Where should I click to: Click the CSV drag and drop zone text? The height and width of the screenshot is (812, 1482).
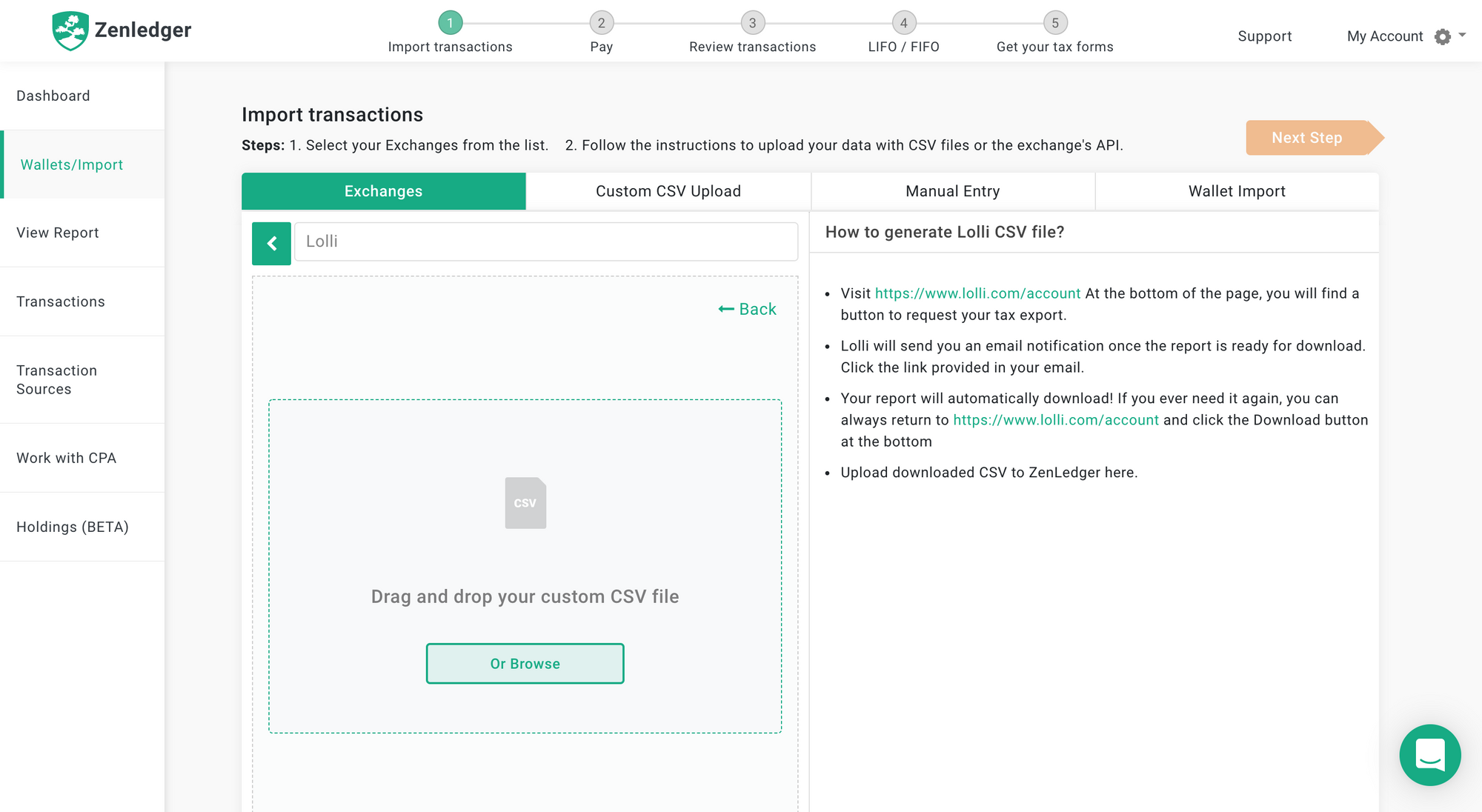click(525, 596)
